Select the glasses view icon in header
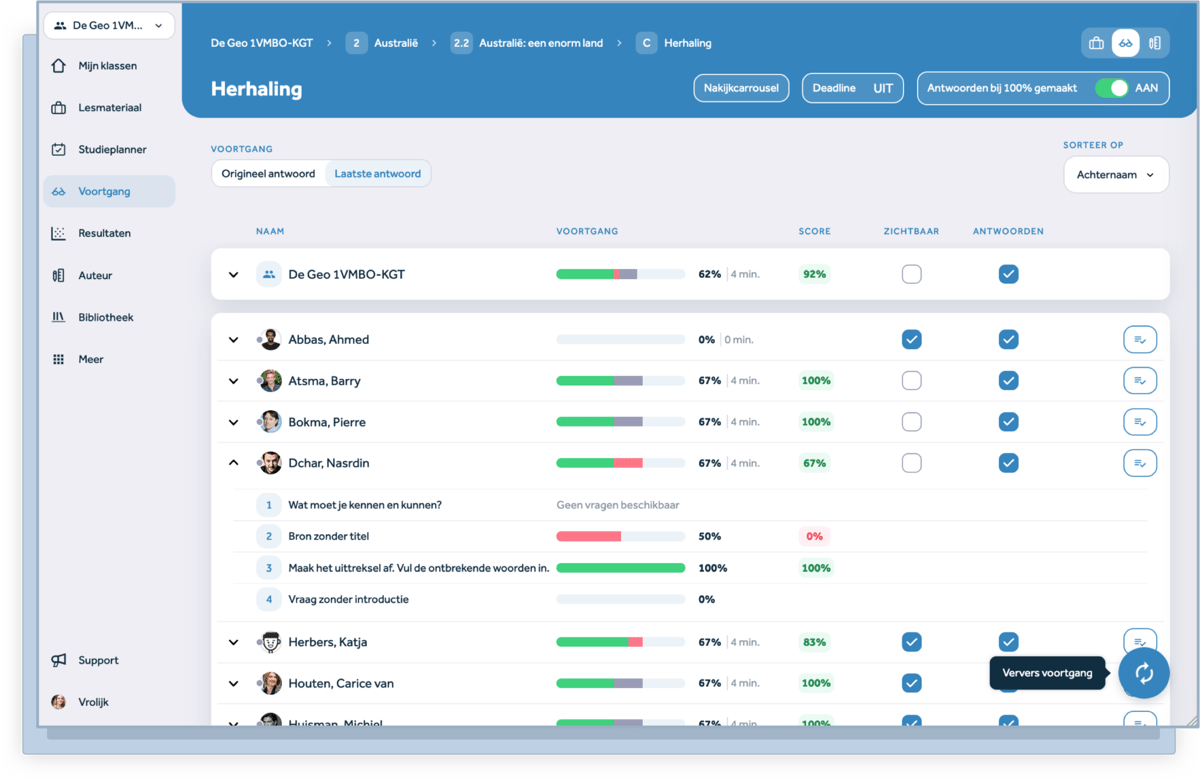This screenshot has height=782, width=1200. pos(1125,43)
